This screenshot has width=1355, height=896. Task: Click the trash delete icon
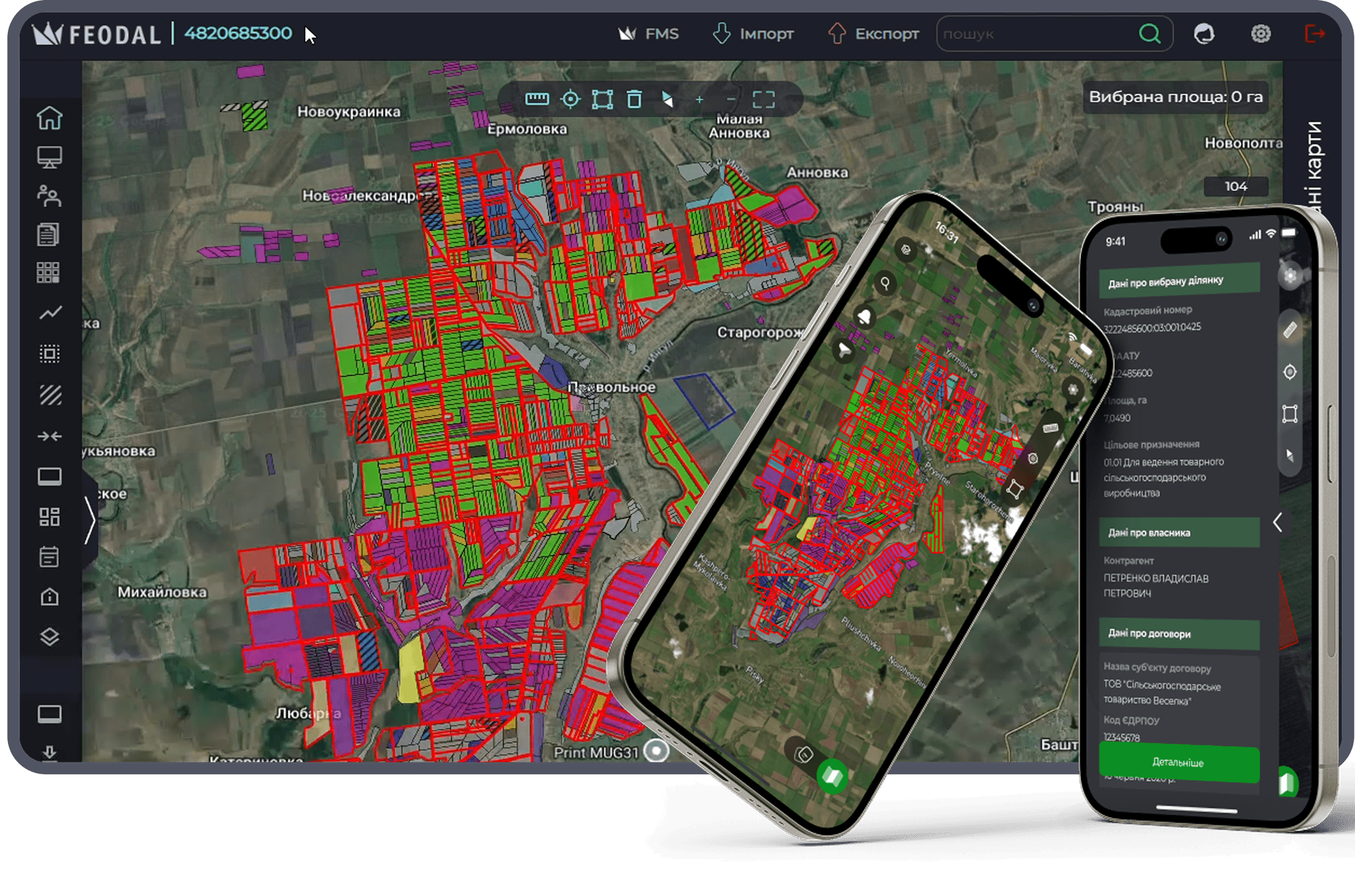(634, 99)
